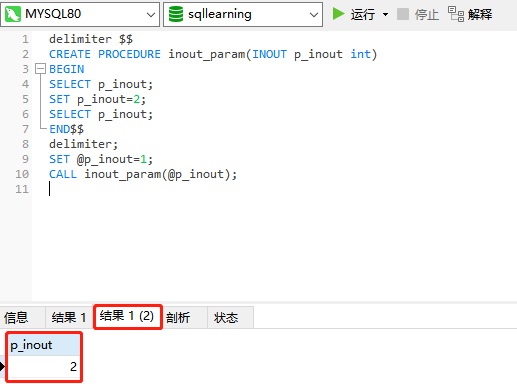The width and height of the screenshot is (517, 384).
Task: Click the BEGIN keyword on line 3
Action: click(x=67, y=69)
